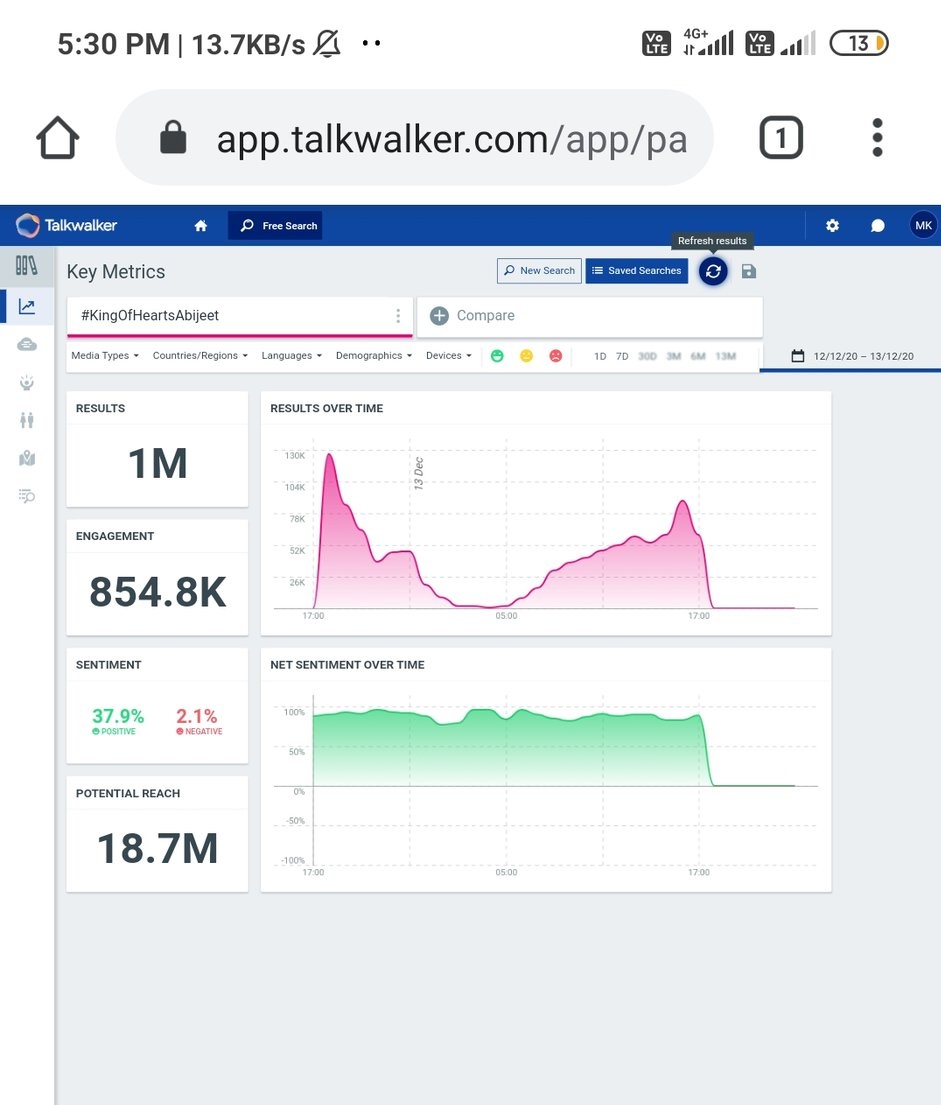Select the 3M time range
941x1105 pixels.
click(674, 357)
